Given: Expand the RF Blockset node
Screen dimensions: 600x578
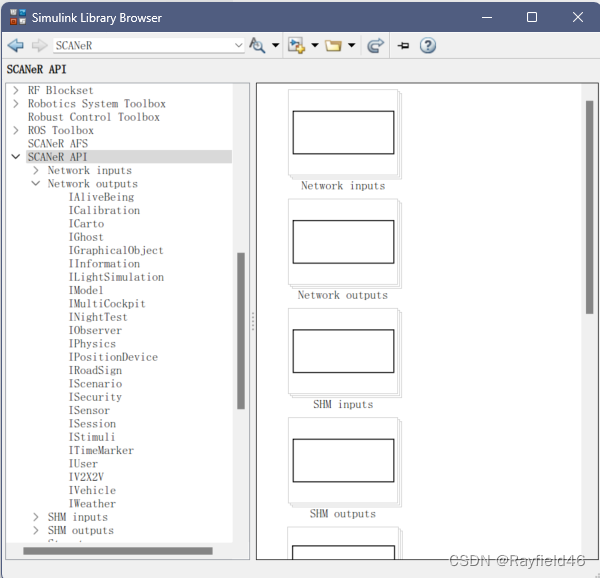Looking at the screenshot, I should click(16, 90).
